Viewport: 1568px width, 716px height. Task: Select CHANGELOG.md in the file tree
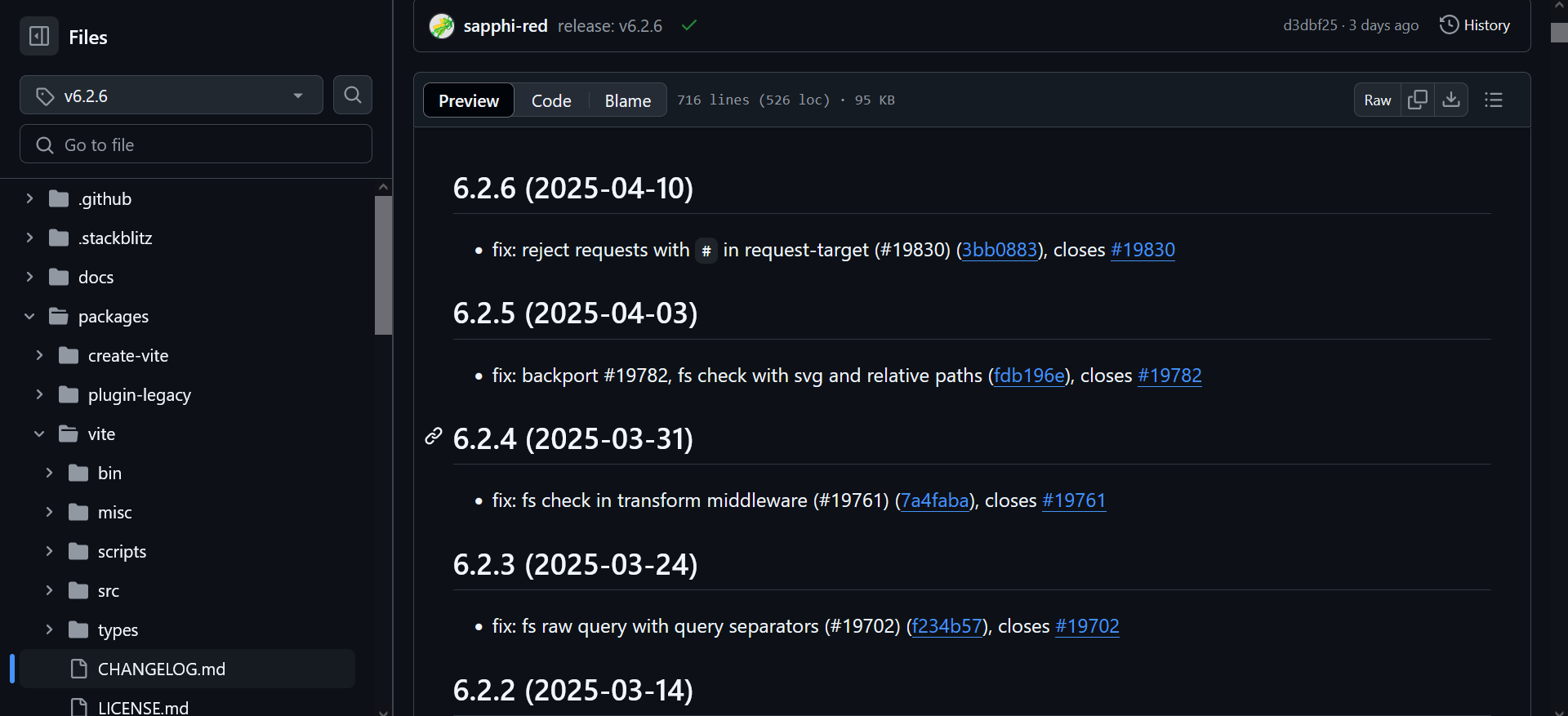pos(188,669)
